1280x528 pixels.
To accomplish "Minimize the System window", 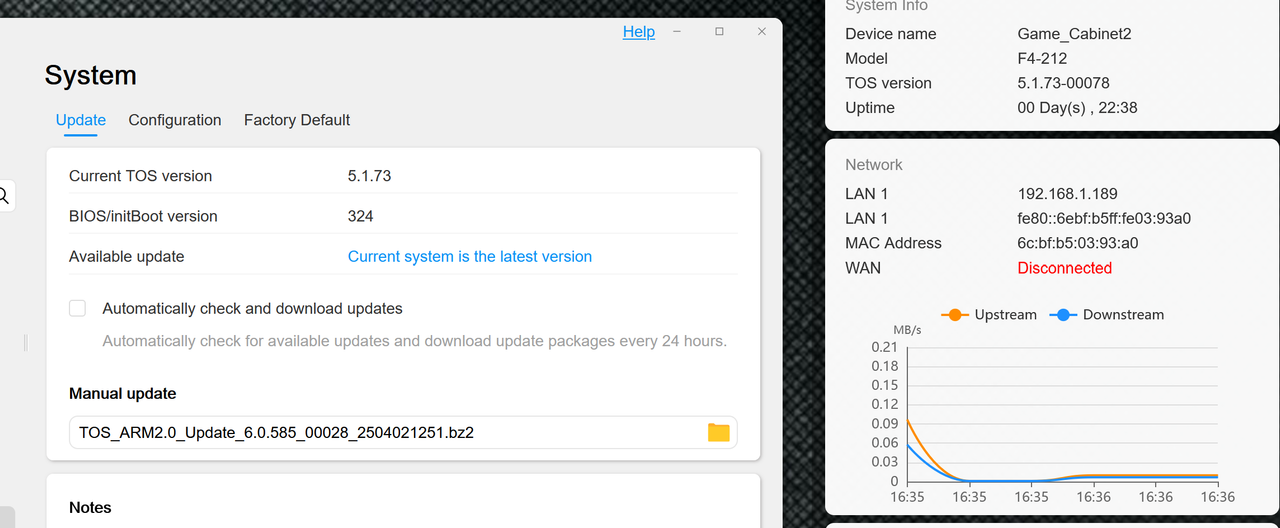I will [x=677, y=32].
